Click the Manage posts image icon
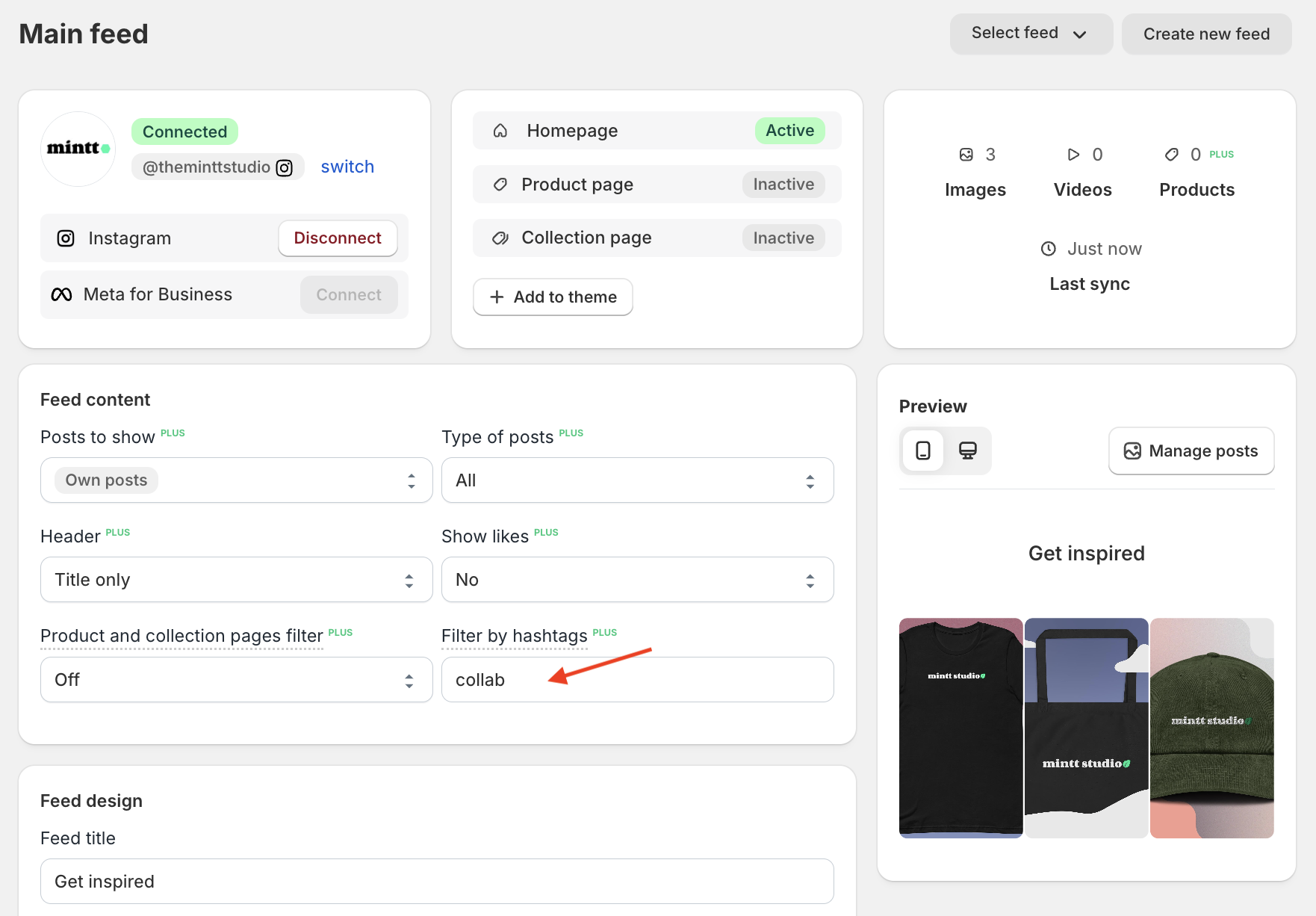1316x916 pixels. [x=1132, y=451]
